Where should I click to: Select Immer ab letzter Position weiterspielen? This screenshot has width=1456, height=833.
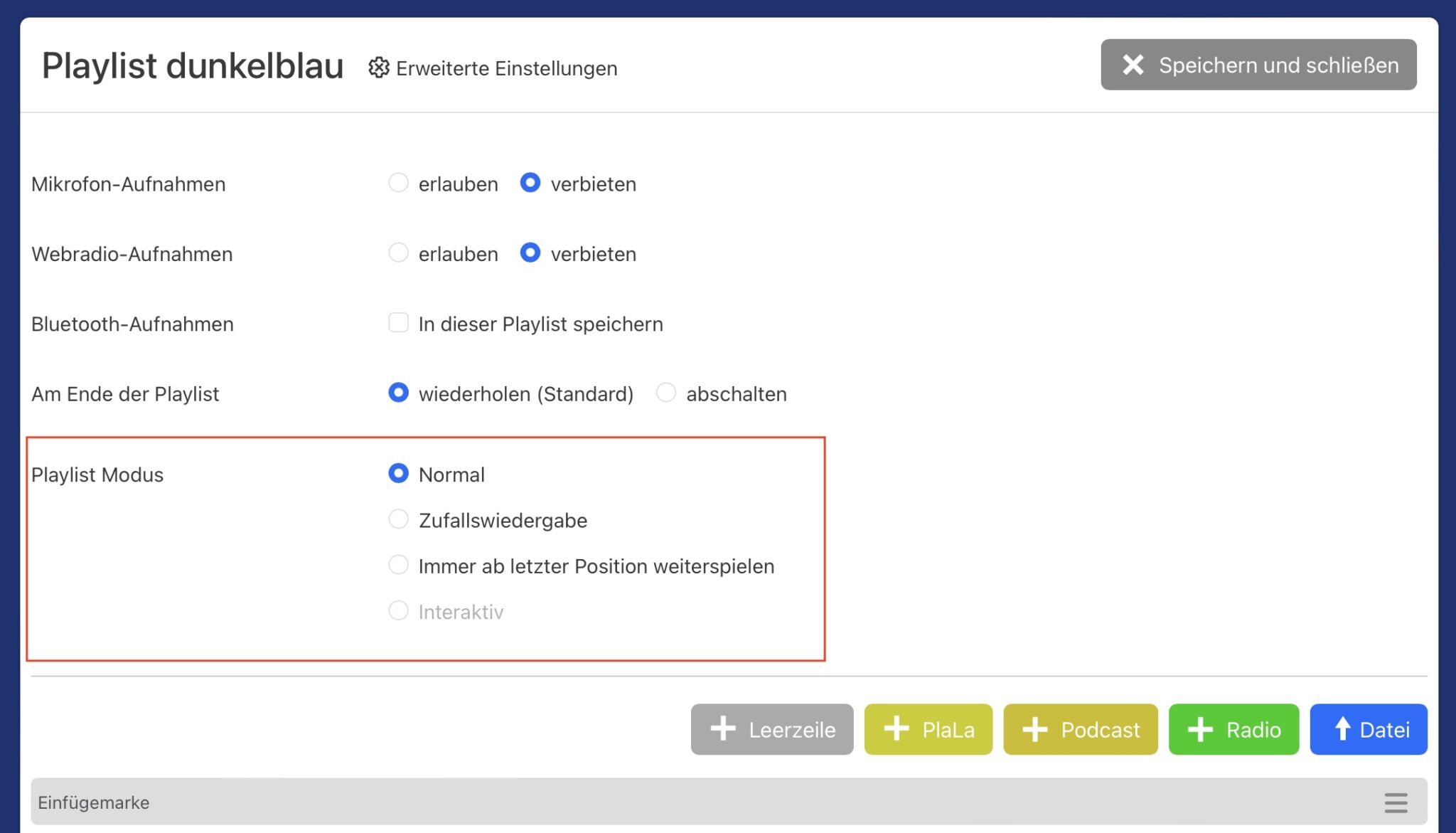point(399,566)
